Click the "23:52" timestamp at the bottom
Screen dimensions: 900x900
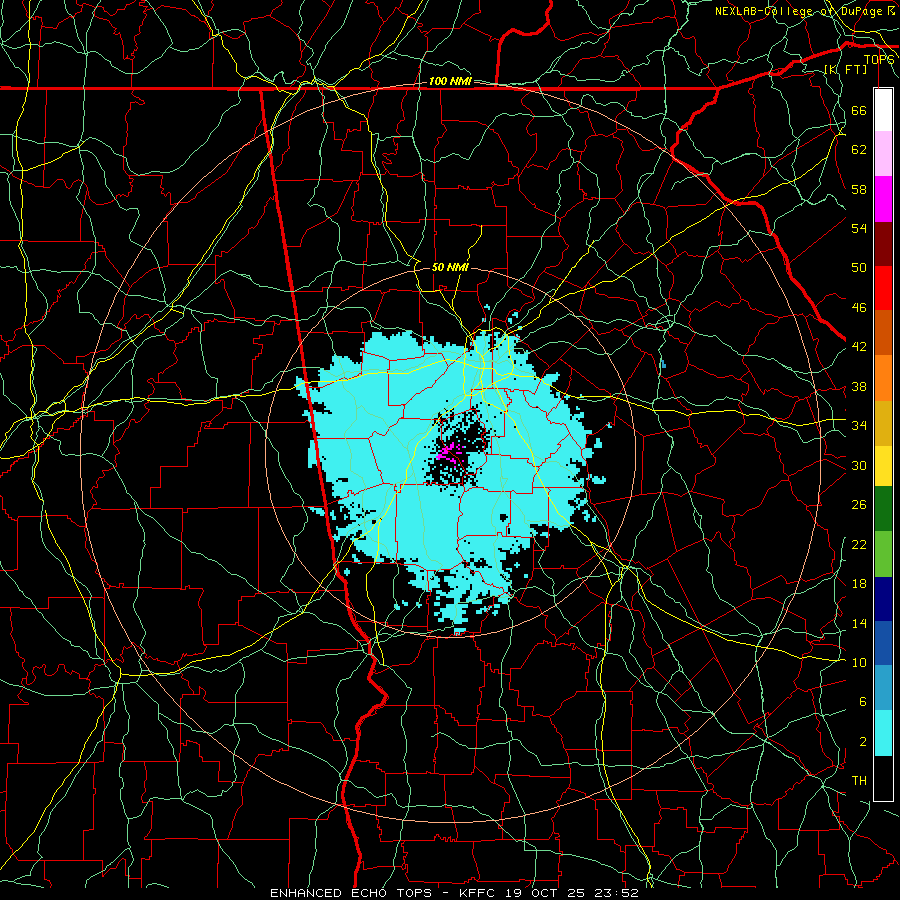616,893
